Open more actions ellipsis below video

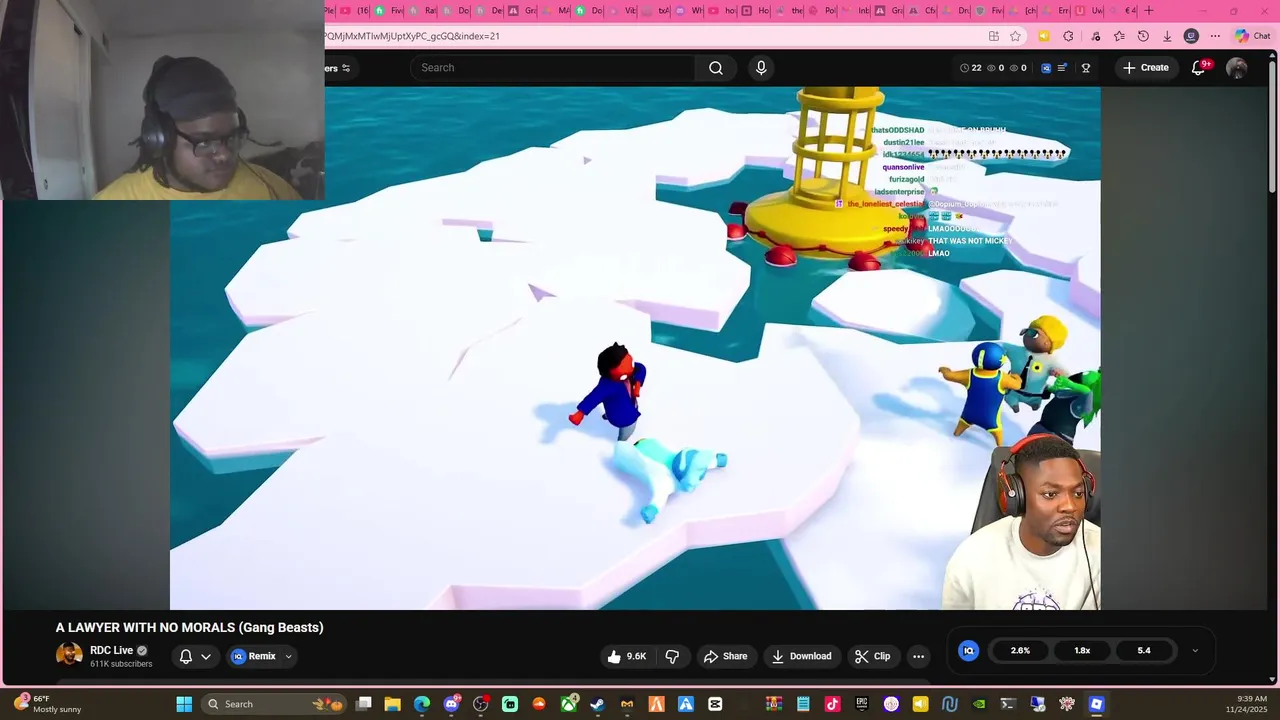pos(918,656)
